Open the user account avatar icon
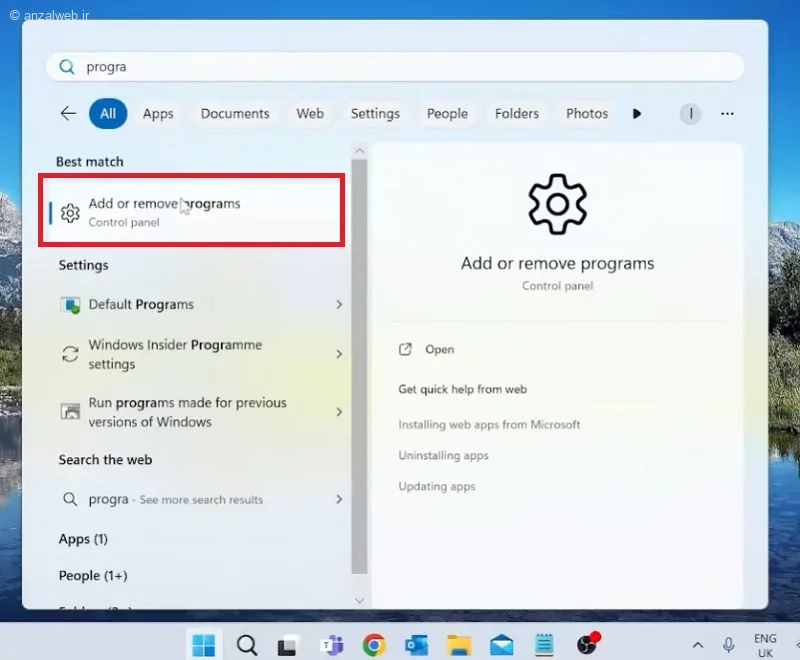Screen dimensions: 800x660 coord(690,113)
